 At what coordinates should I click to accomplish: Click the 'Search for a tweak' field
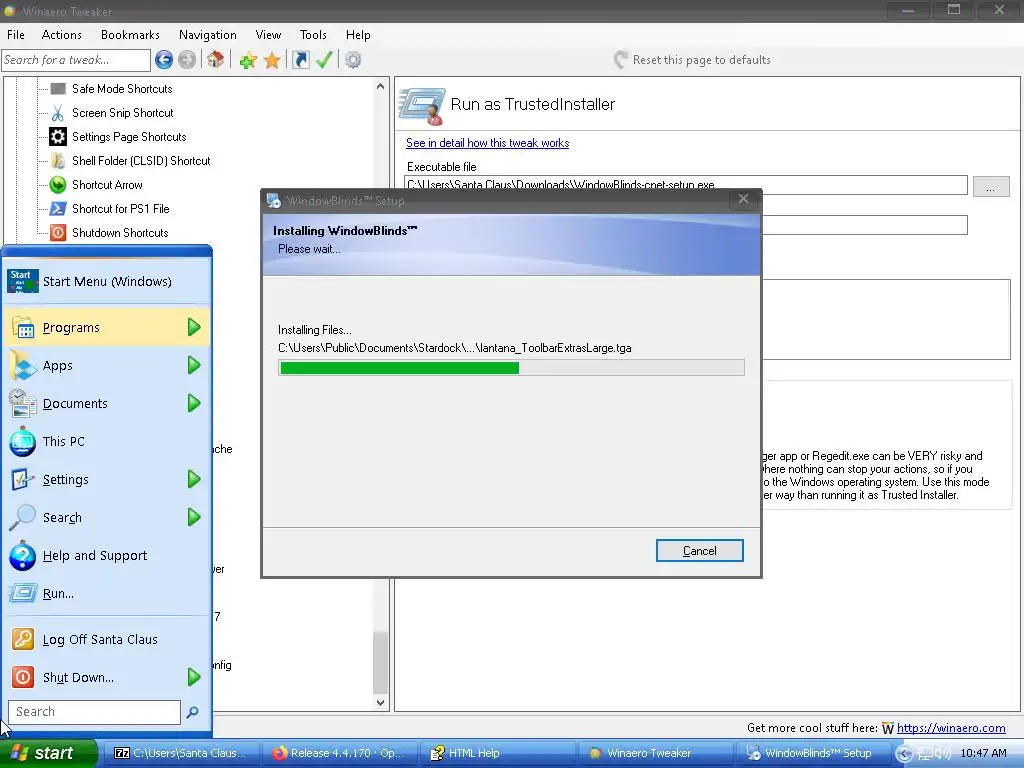(76, 60)
